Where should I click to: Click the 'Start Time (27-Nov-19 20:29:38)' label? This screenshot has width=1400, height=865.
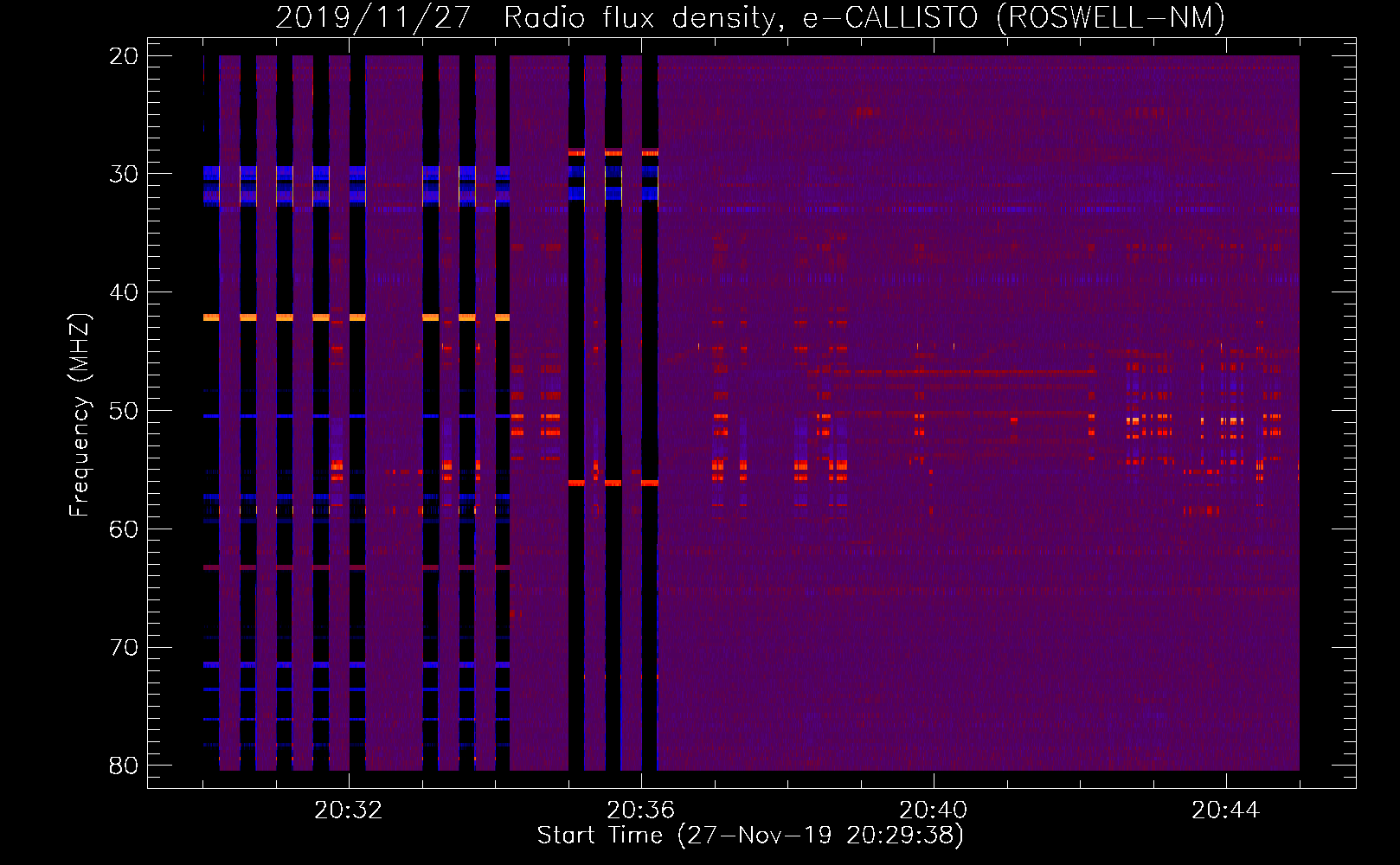(x=750, y=836)
